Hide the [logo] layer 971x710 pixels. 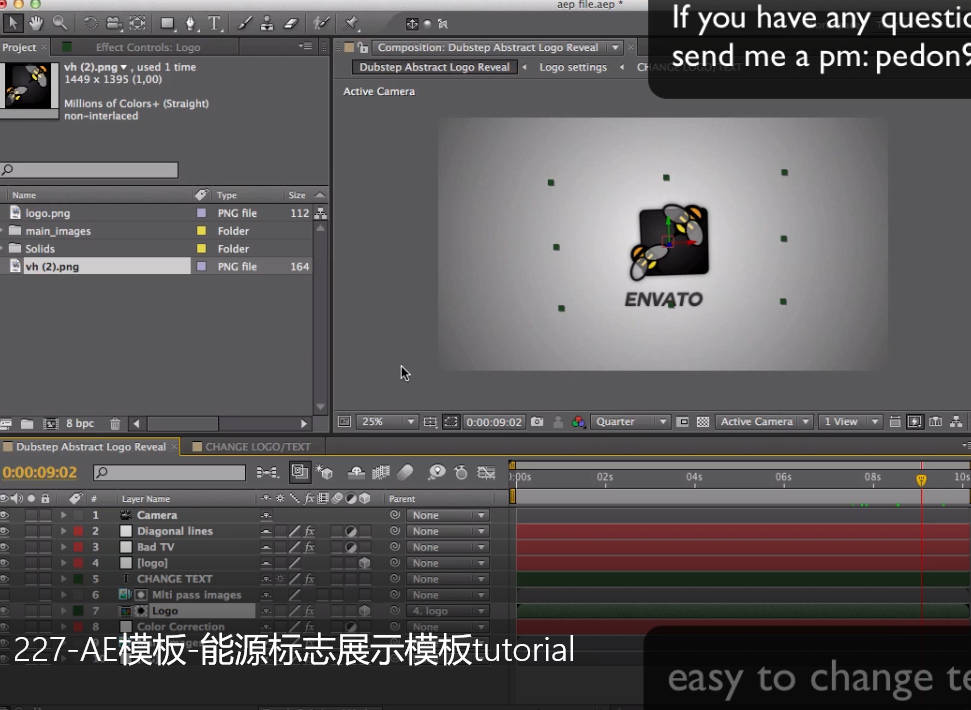click(x=4, y=563)
